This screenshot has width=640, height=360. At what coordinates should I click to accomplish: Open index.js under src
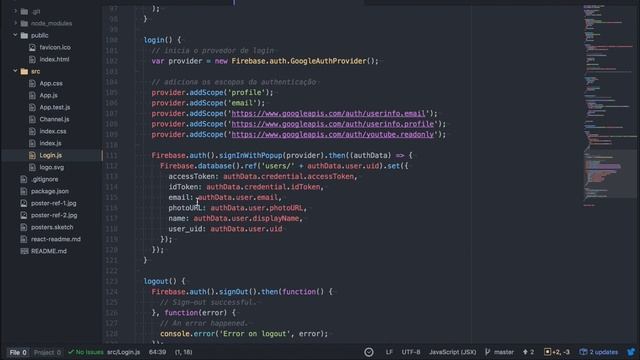(x=50, y=143)
